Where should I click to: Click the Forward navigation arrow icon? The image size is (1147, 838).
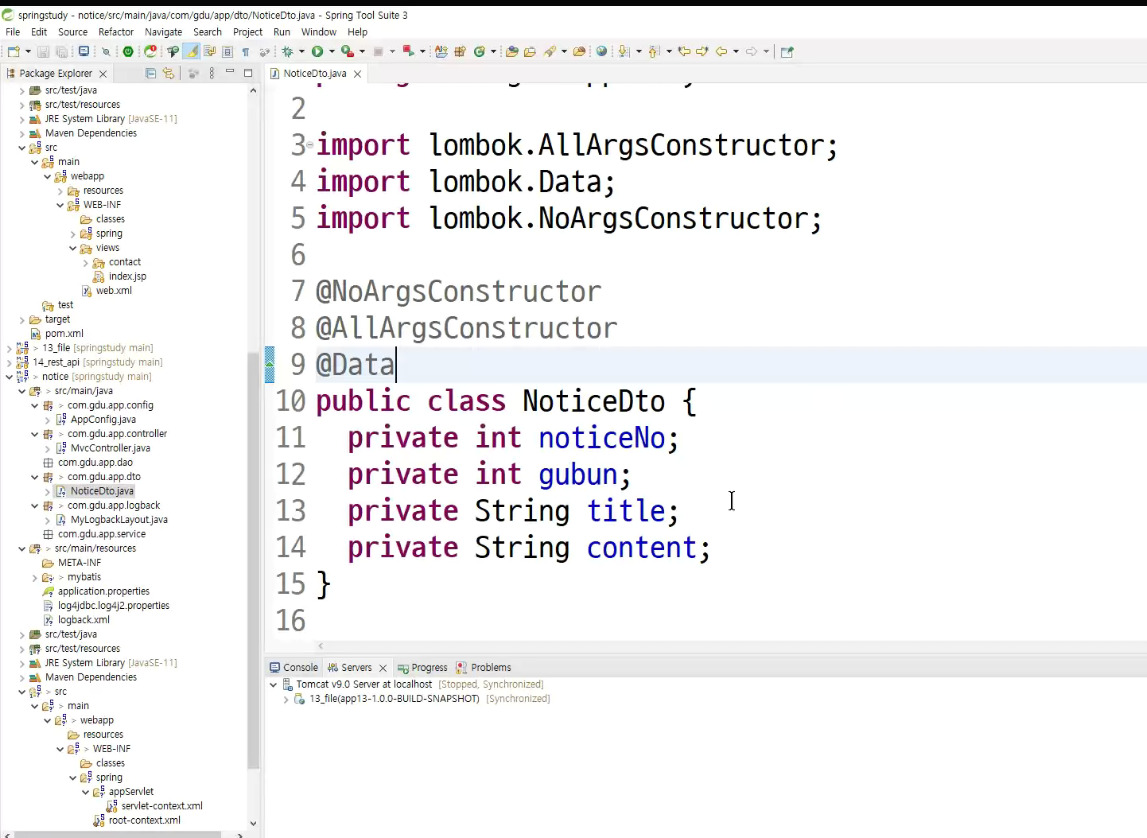(x=751, y=51)
